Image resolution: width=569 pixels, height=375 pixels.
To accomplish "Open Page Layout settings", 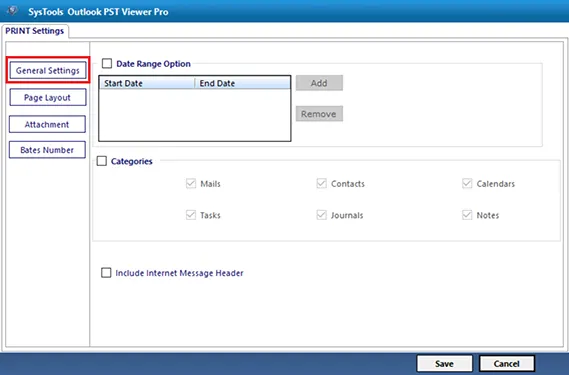I will (x=48, y=98).
